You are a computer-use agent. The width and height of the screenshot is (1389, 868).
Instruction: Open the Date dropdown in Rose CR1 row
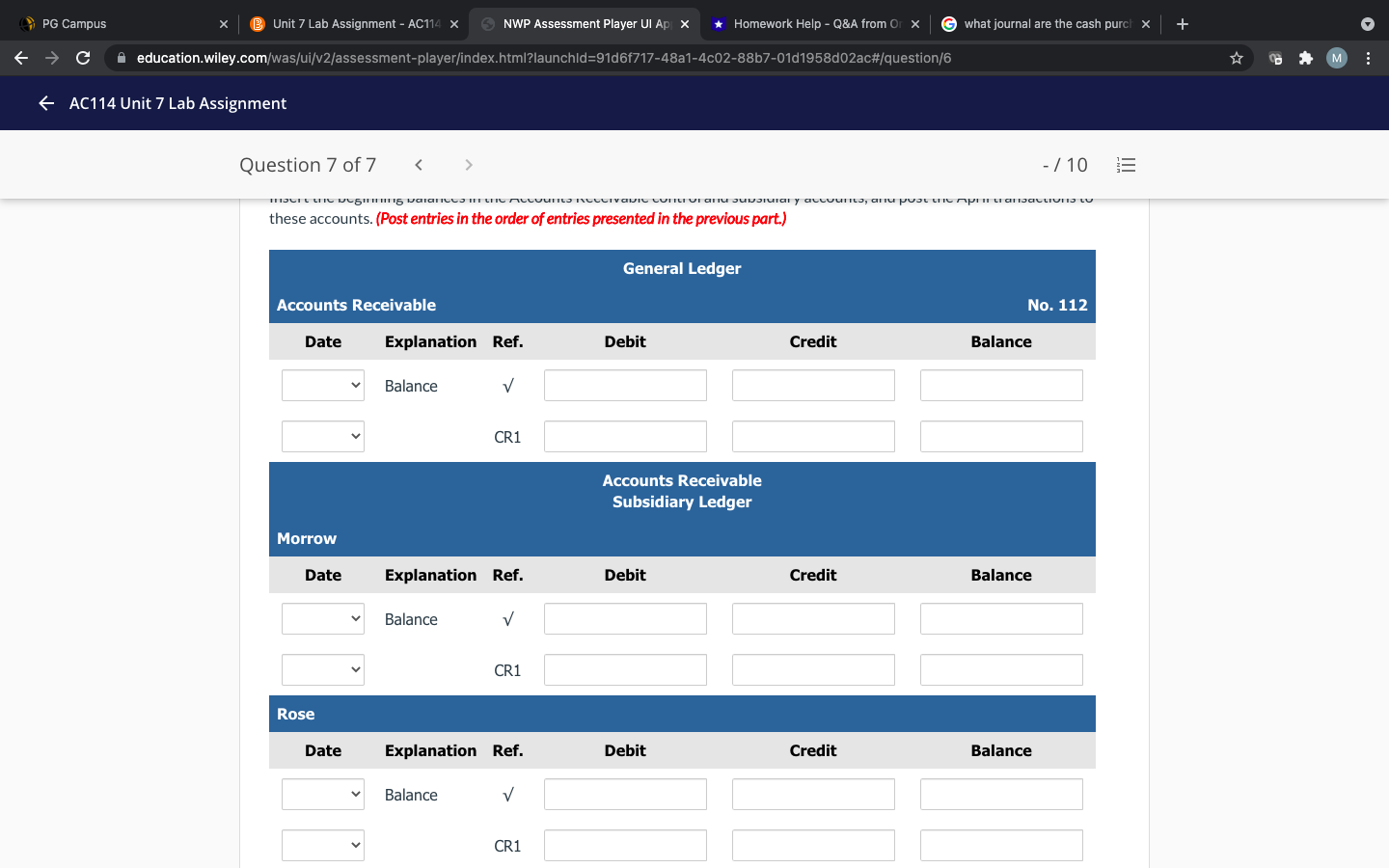pyautogui.click(x=323, y=846)
